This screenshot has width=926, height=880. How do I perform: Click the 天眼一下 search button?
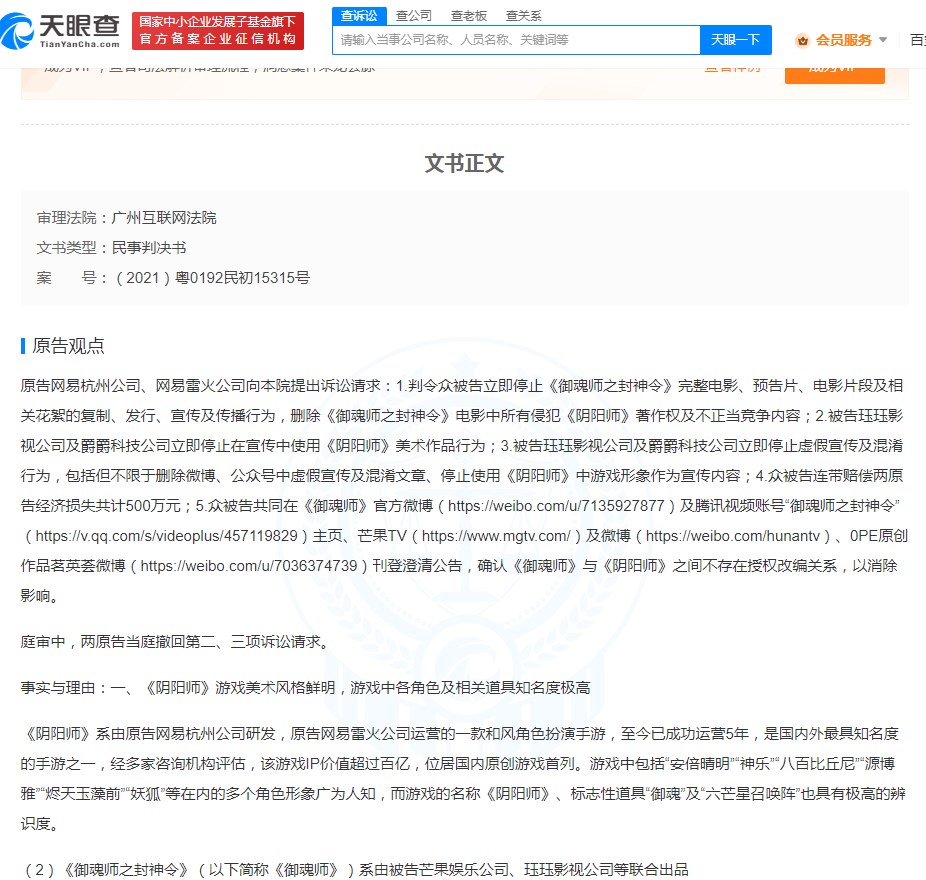(x=735, y=40)
